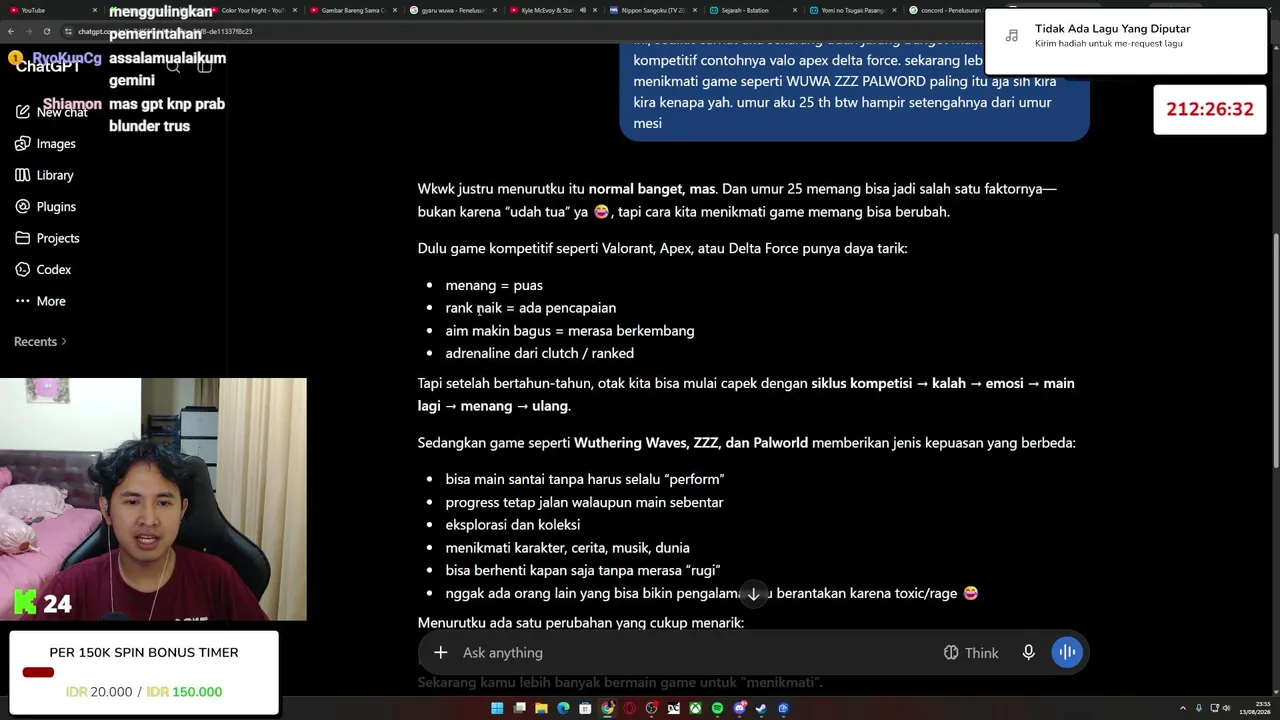Click the red donation progress bar
Viewport: 1280px width, 720px height.
38,672
